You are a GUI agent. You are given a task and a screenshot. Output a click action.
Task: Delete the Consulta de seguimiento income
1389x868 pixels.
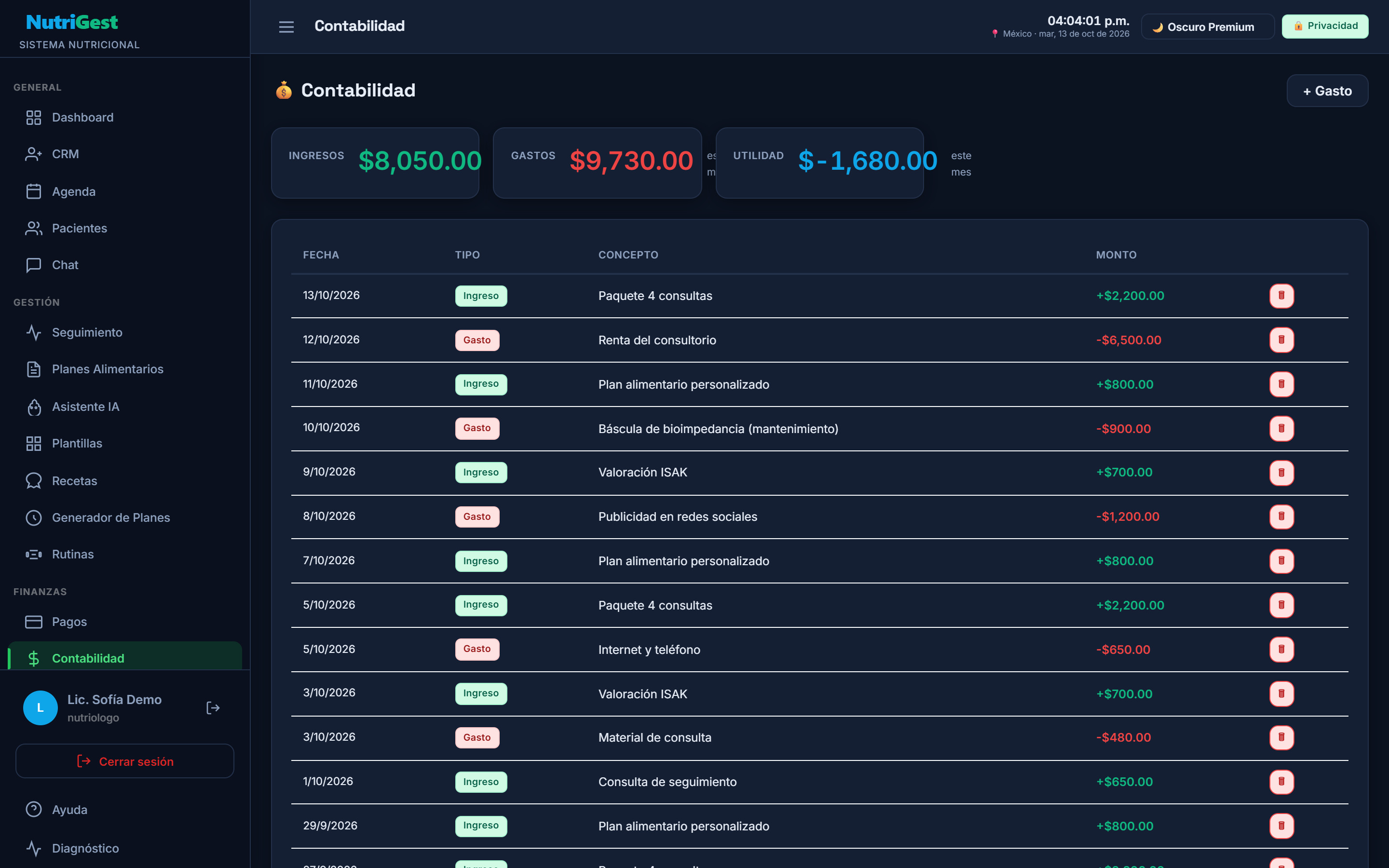pos(1281,781)
